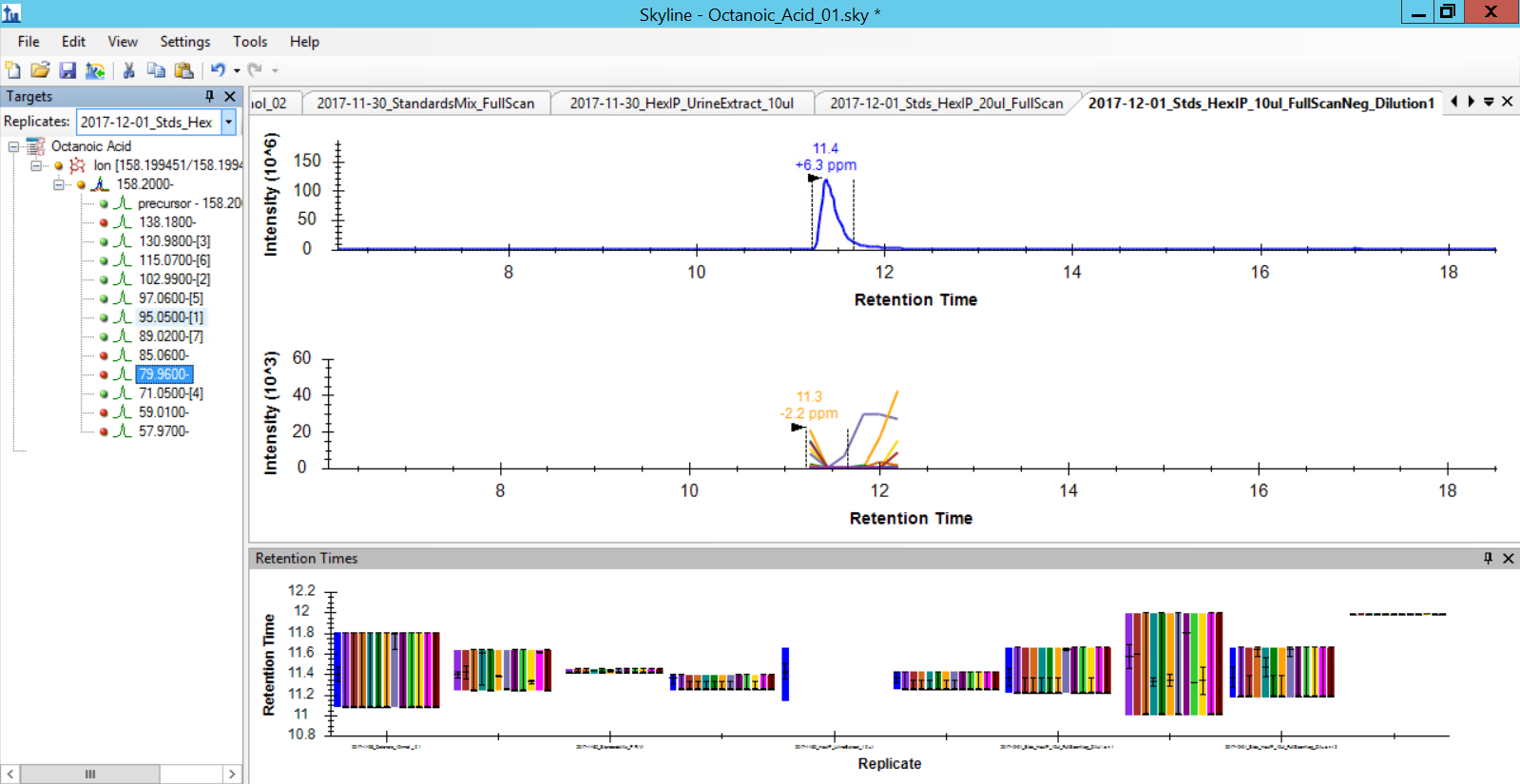Undo the last action

coord(218,70)
